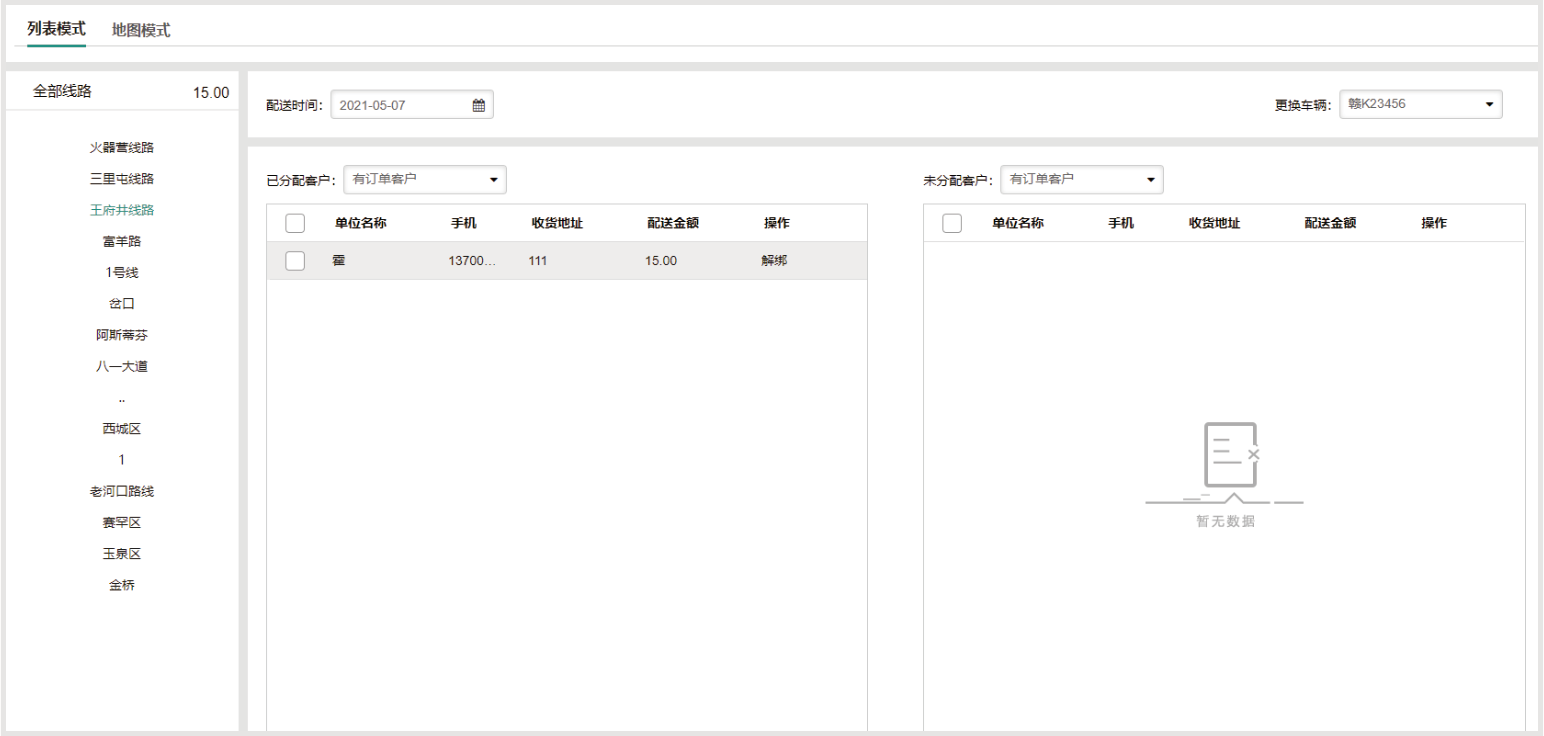Image resolution: width=1544 pixels, height=736 pixels.
Task: Click the empty-data document icon
Action: click(1230, 455)
